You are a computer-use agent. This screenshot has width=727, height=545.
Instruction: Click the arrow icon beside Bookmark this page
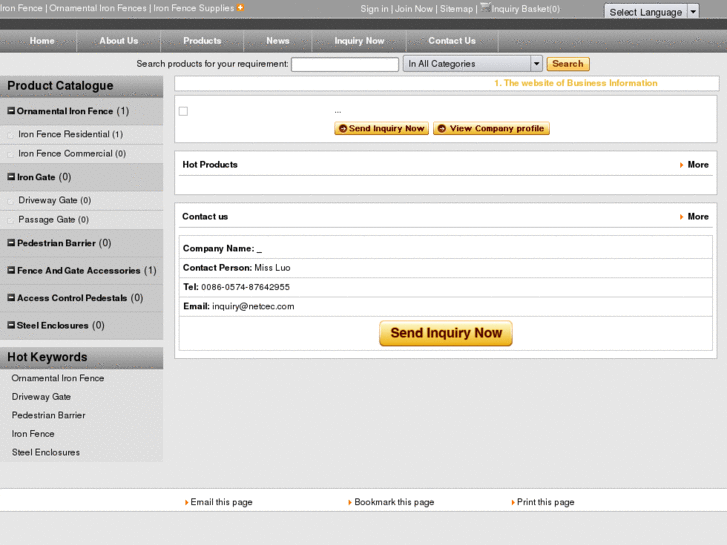click(350, 503)
